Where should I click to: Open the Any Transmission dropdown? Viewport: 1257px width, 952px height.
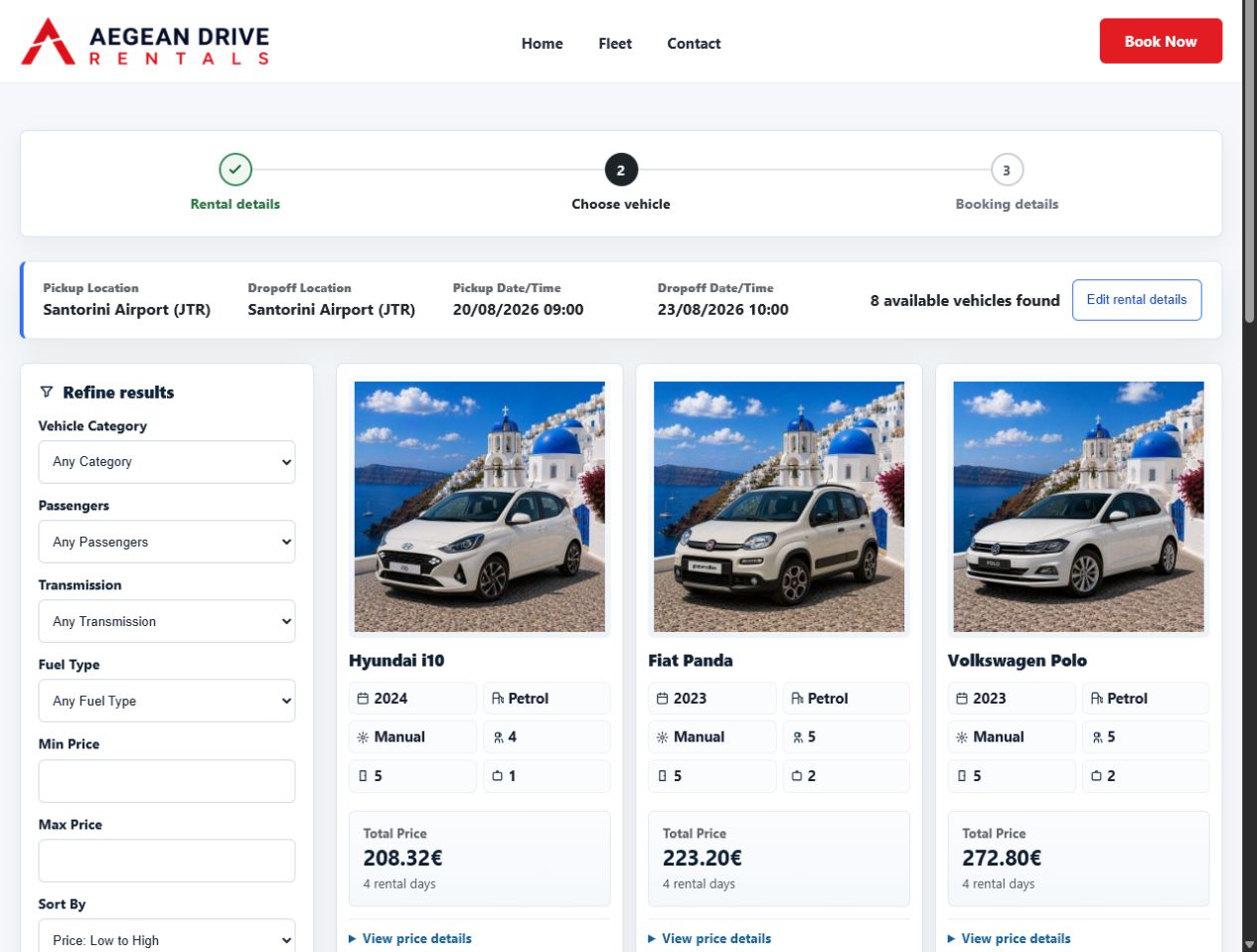pyautogui.click(x=167, y=621)
